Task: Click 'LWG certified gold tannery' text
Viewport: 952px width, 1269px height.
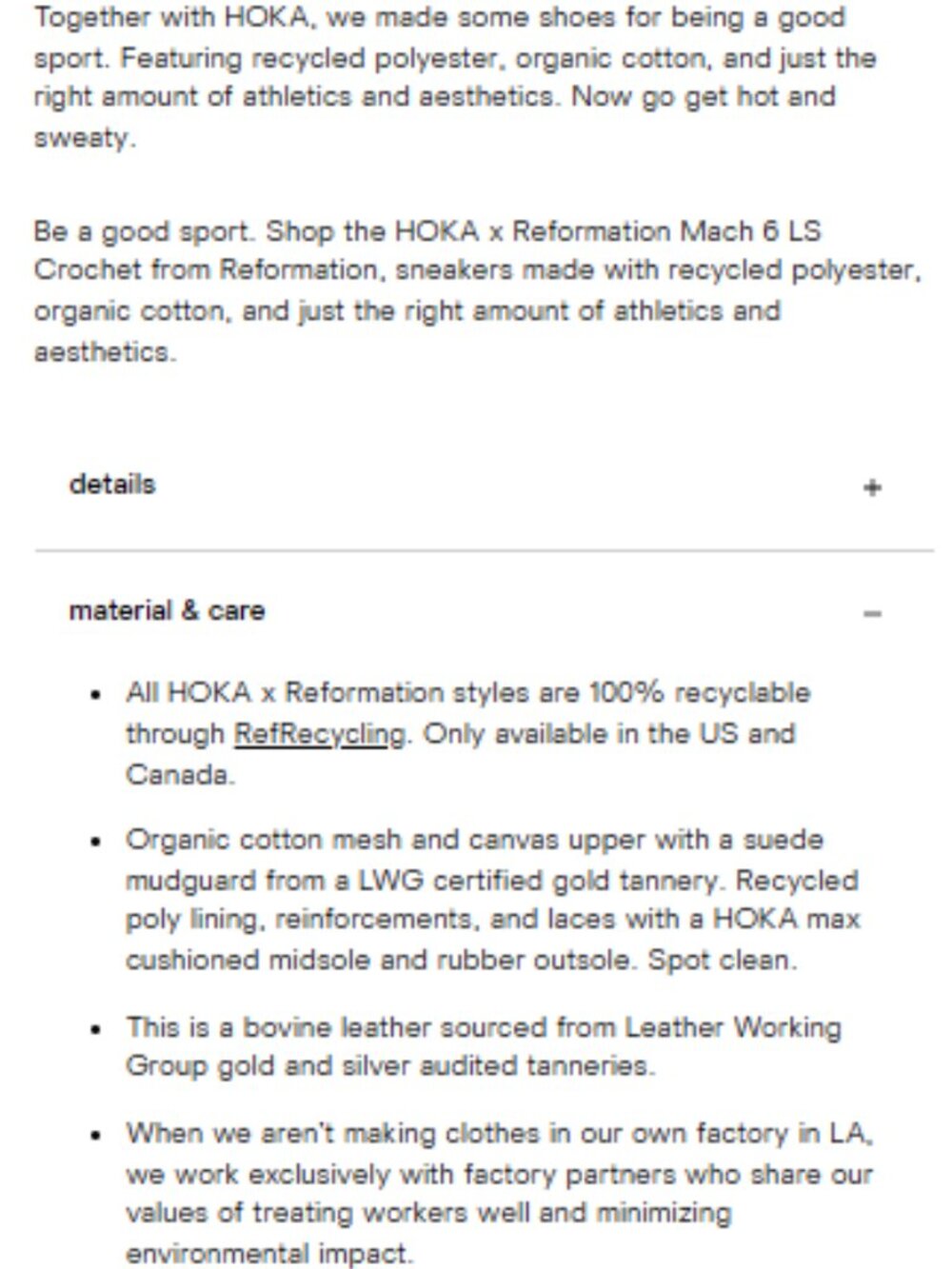Action: click(x=536, y=881)
